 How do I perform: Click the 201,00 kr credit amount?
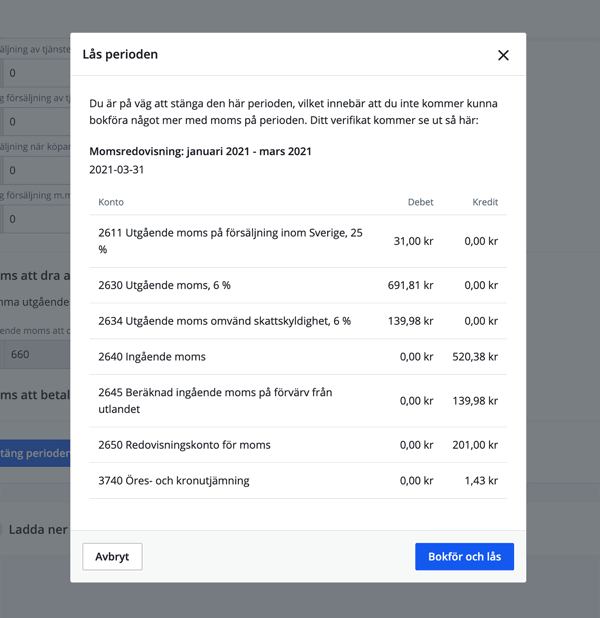click(474, 445)
